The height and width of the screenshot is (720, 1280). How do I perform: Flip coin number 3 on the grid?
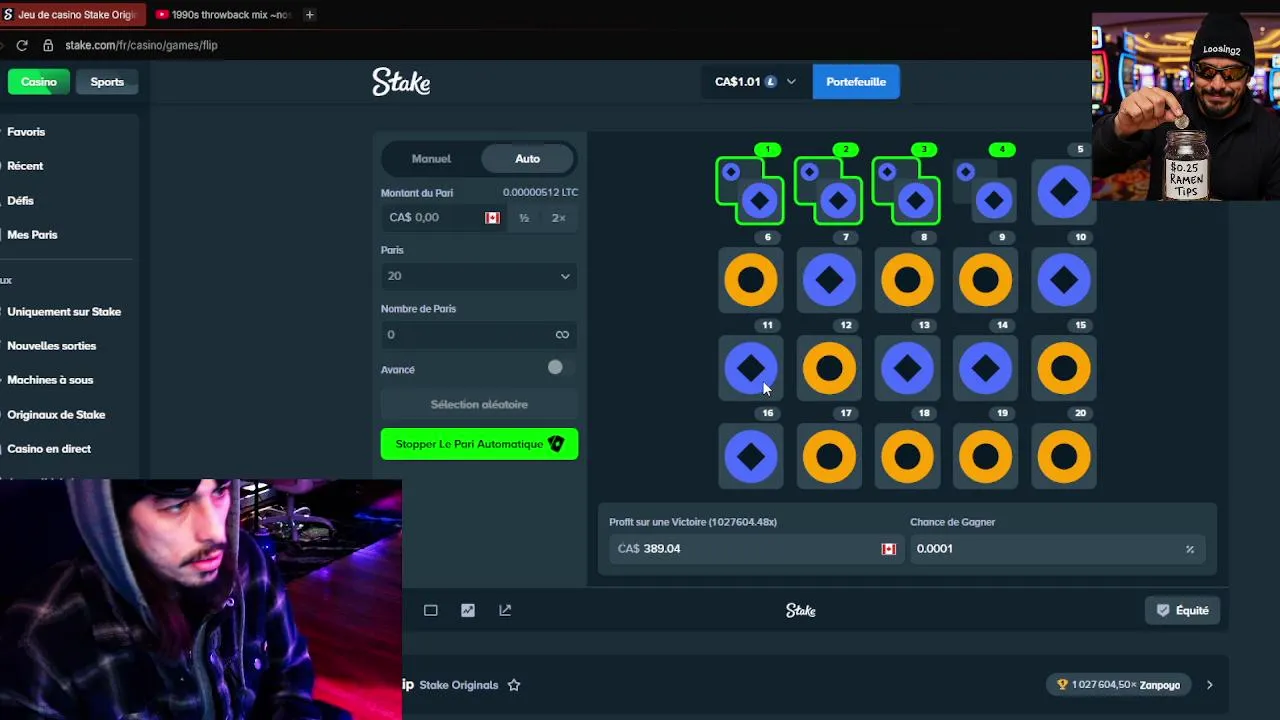pyautogui.click(x=906, y=191)
